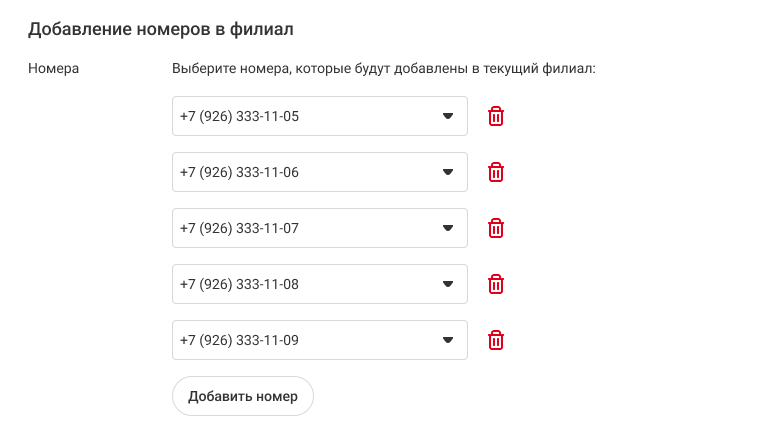Screen dimensions: 773x426
Task: Open the 333-11-07 dropdown using its arrow
Action: pyautogui.click(x=448, y=228)
